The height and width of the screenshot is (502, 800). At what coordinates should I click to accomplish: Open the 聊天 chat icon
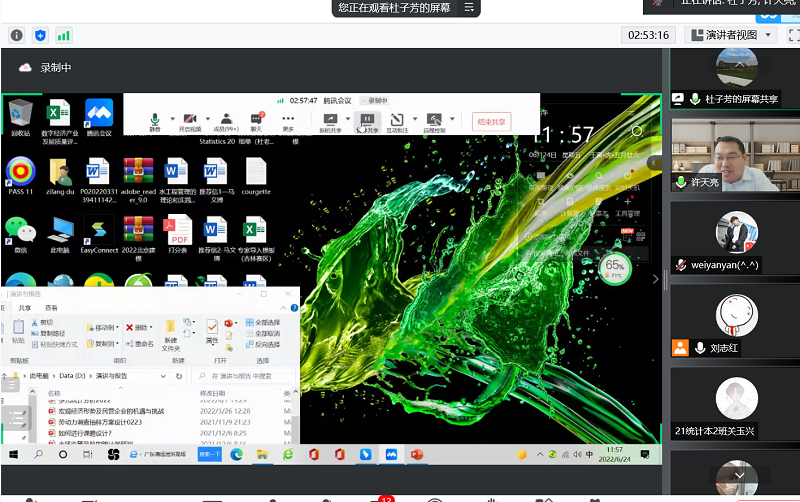257,122
